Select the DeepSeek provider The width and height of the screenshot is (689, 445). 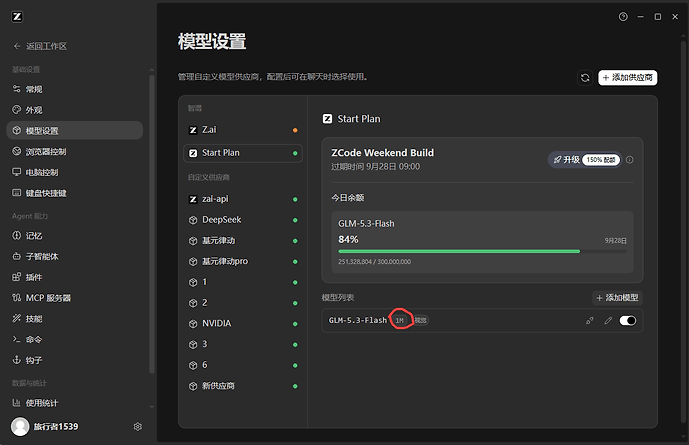(243, 220)
